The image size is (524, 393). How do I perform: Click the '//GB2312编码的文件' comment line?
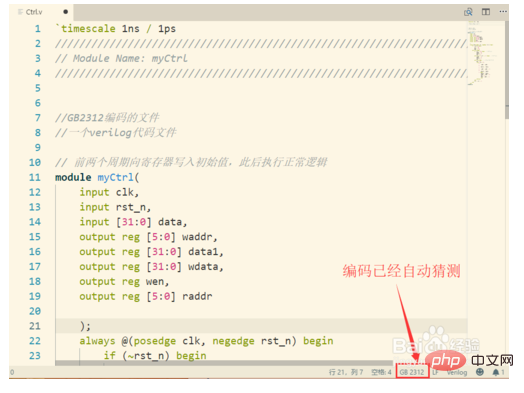point(107,118)
